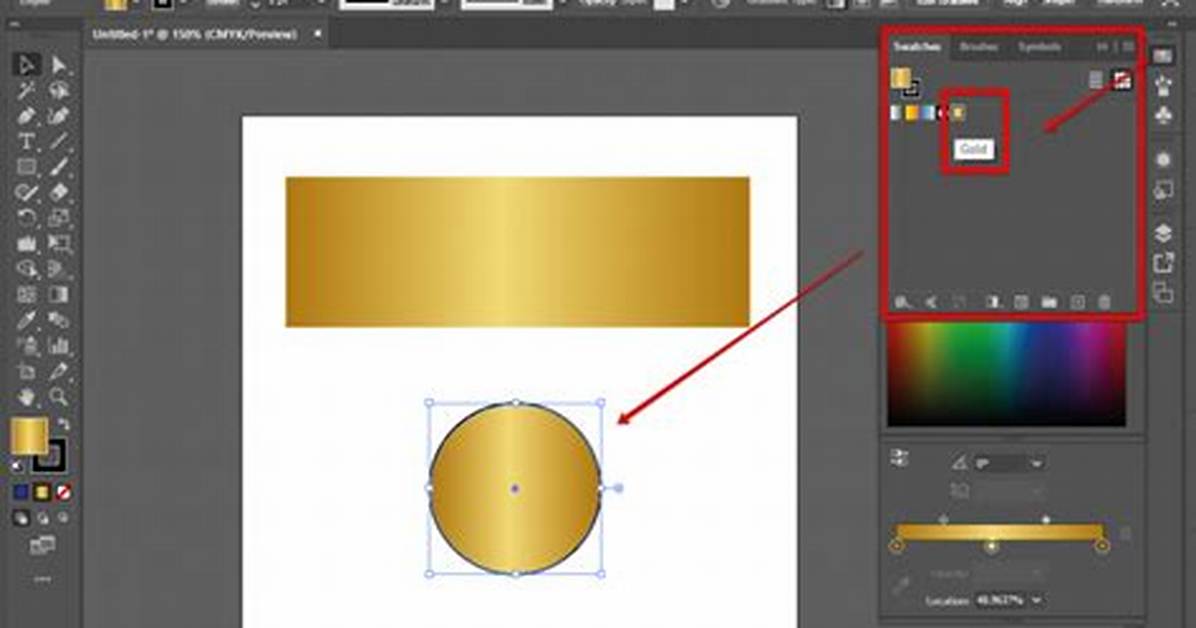Screen dimensions: 1196x628
Task: Click Reverse Gradient icon in Gradient panel
Action: click(x=900, y=458)
